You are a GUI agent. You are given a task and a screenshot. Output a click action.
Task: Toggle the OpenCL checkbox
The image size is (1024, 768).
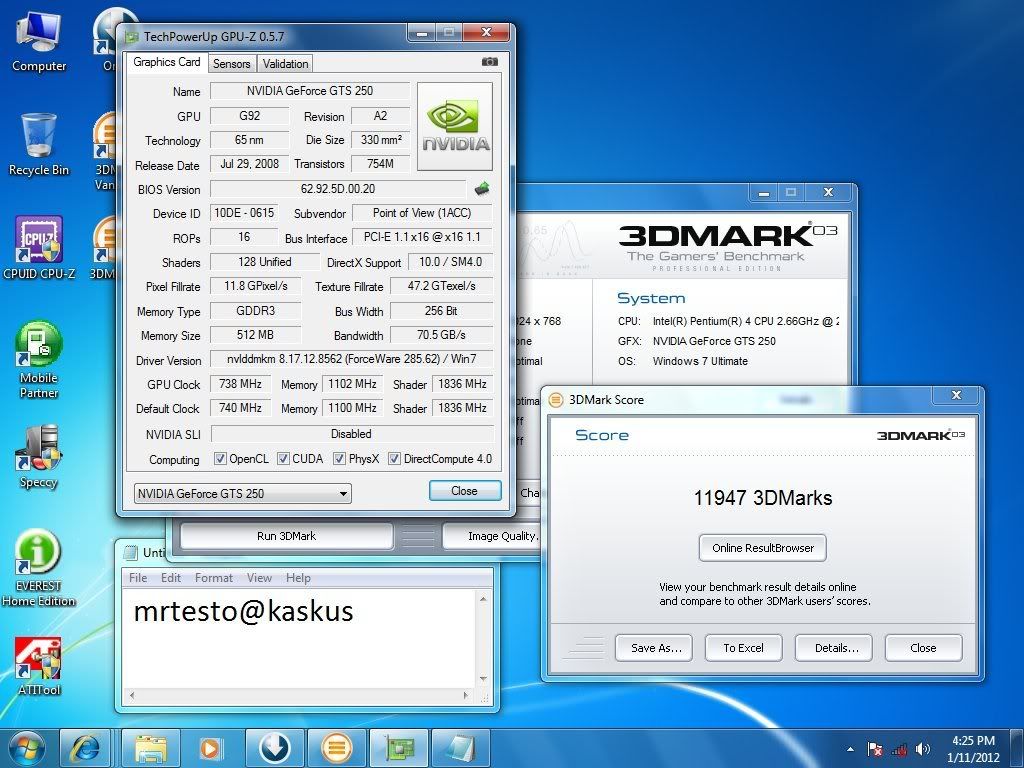click(221, 458)
